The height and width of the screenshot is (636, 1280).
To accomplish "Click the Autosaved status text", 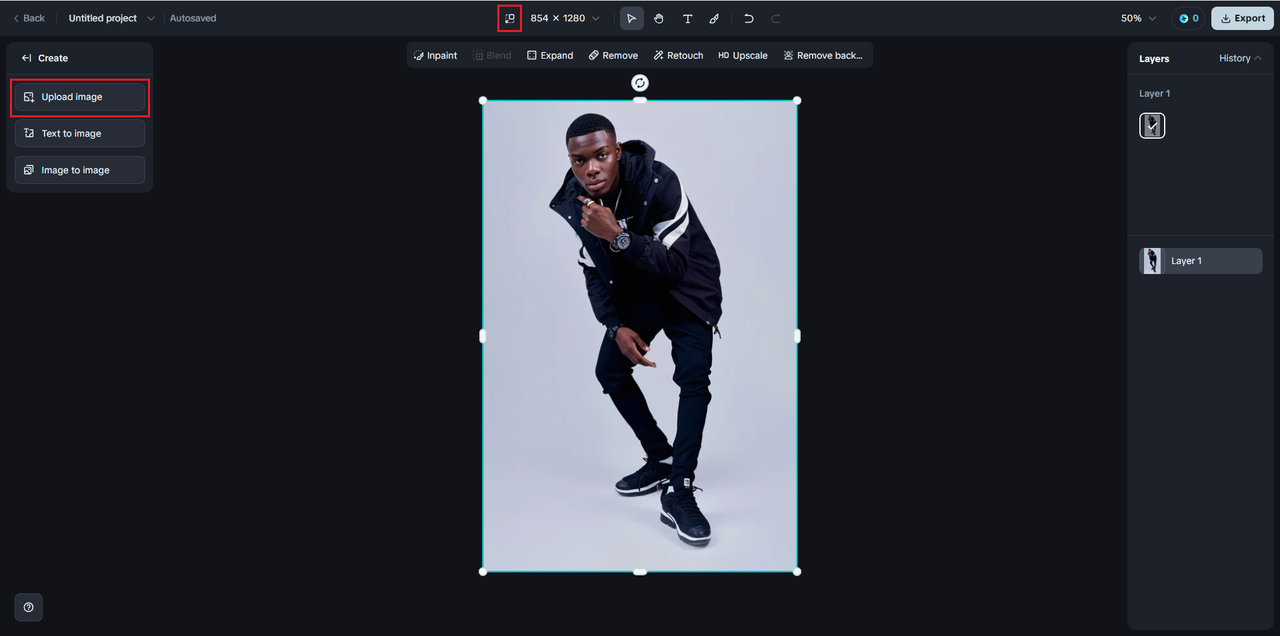I will click(193, 18).
